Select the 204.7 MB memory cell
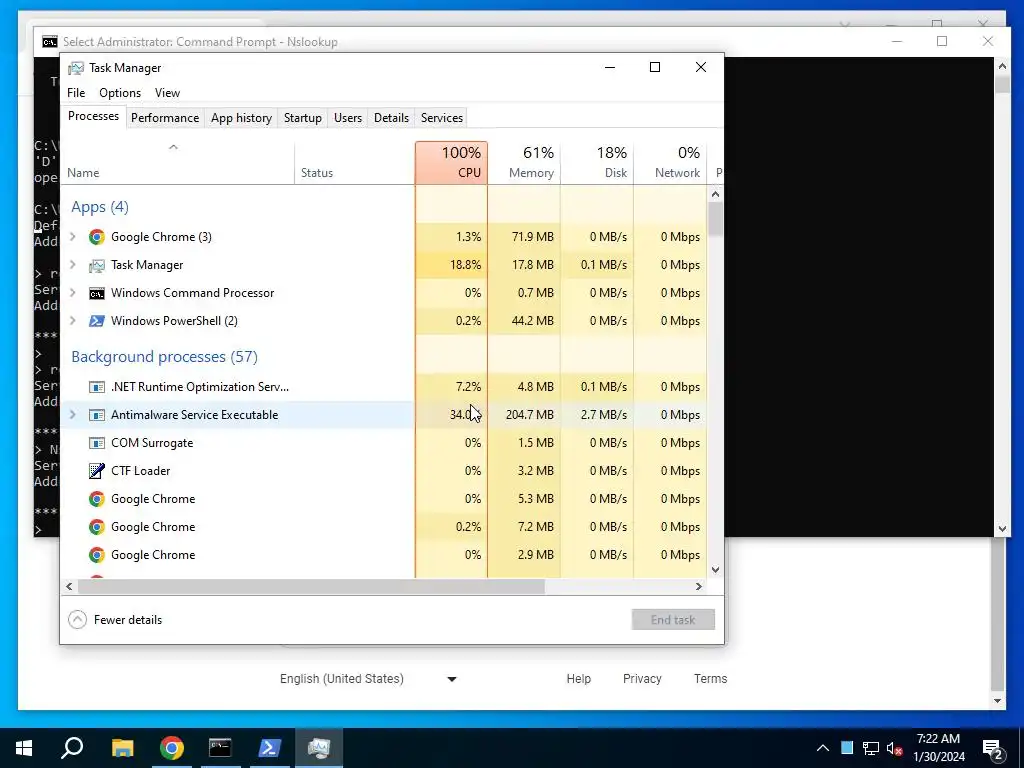The image size is (1024, 768). pos(524,415)
